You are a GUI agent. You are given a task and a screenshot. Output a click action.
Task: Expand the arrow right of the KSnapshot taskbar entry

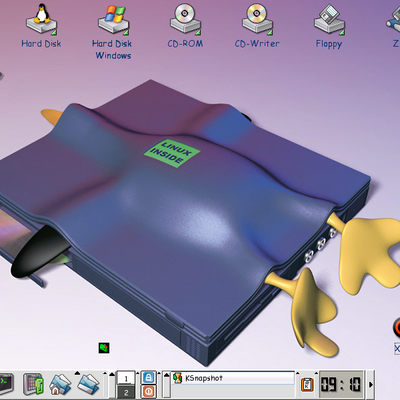pyautogui.click(x=298, y=373)
